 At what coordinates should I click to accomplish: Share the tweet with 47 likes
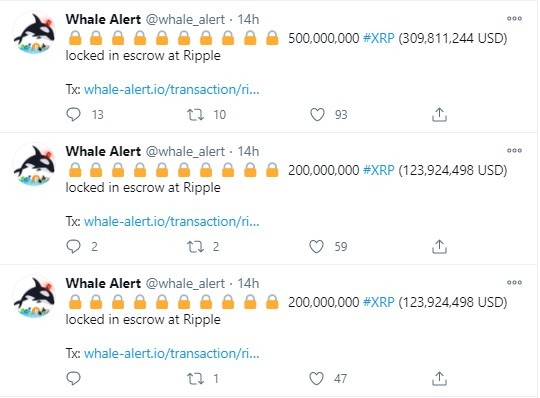click(x=439, y=379)
